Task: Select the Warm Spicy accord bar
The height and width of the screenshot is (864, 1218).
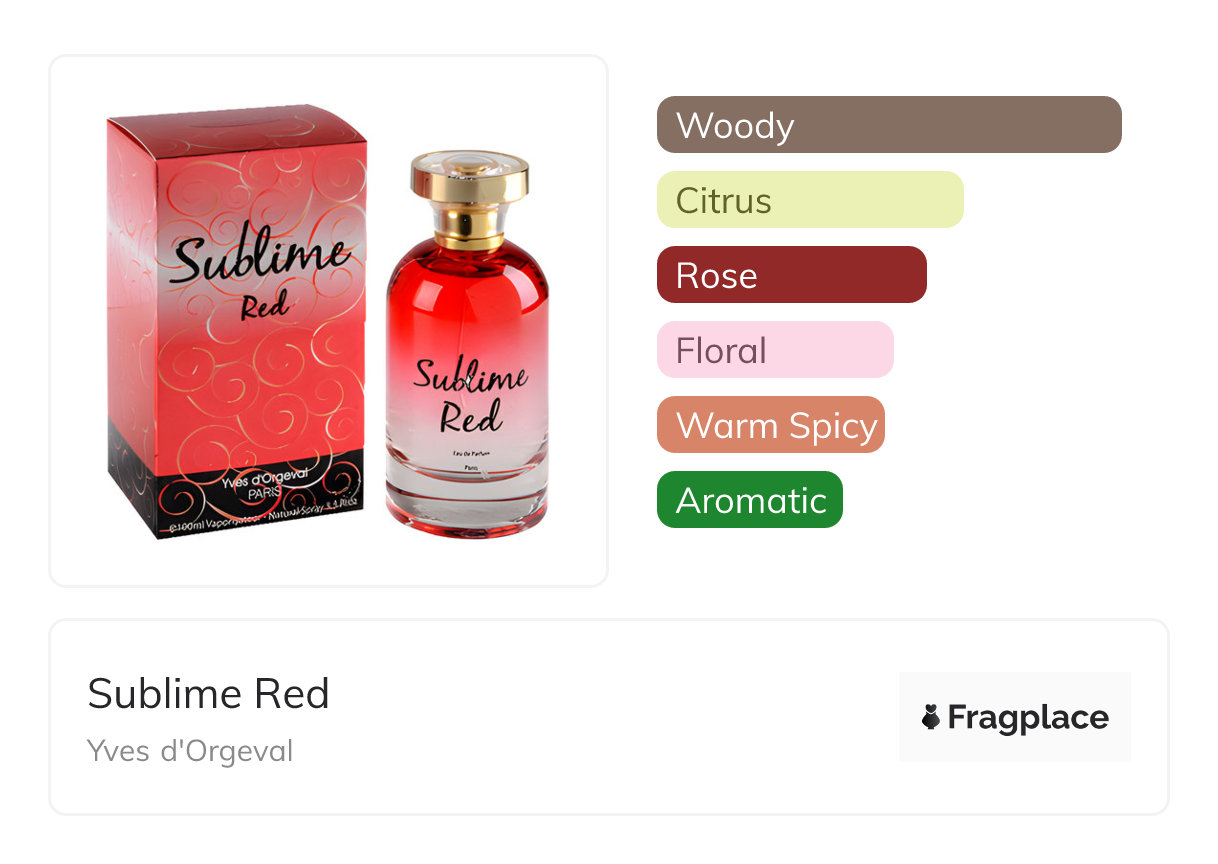Action: pos(771,425)
